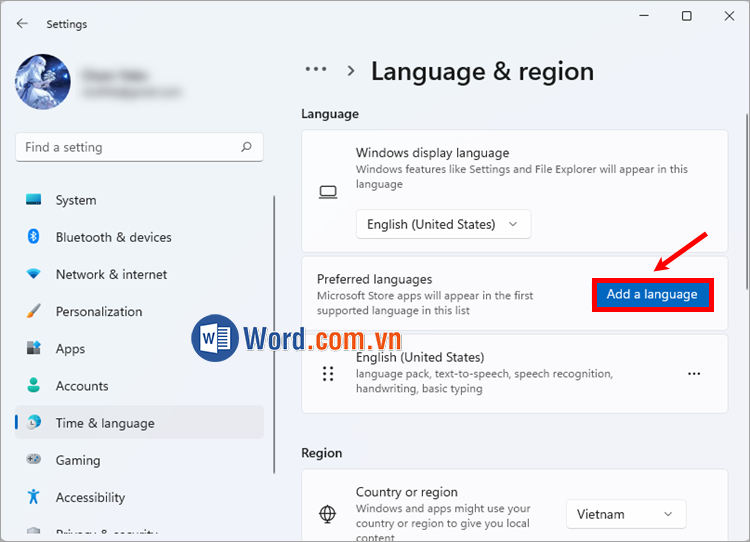Click the Country or region globe icon
Screen dimensions: 750x542
coord(328,514)
